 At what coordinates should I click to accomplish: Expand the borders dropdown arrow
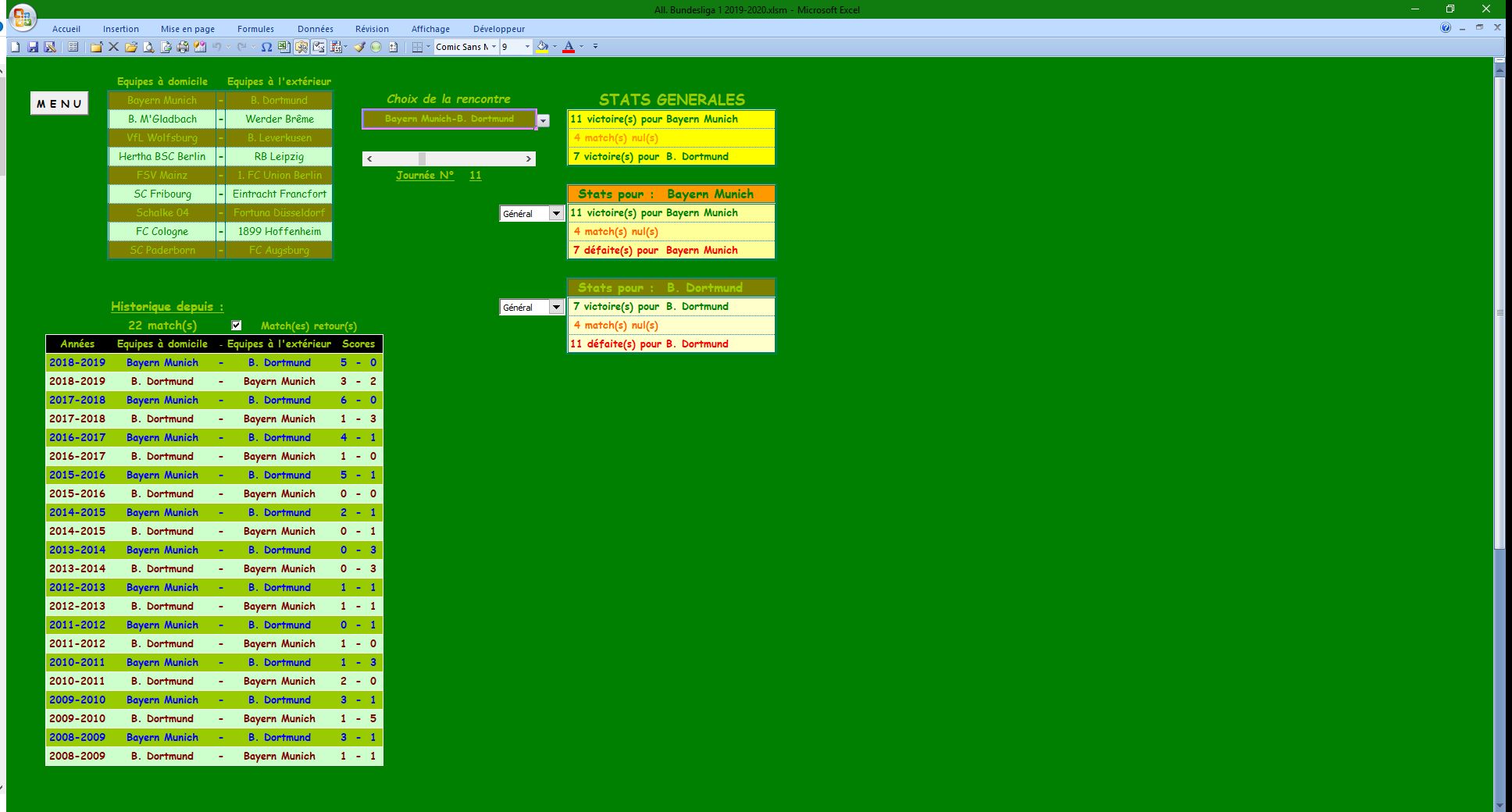tap(428, 47)
